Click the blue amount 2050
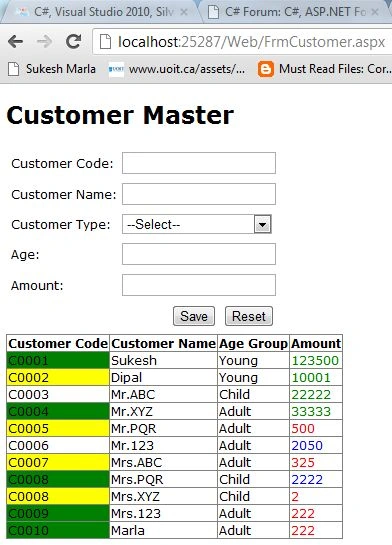 tap(307, 446)
